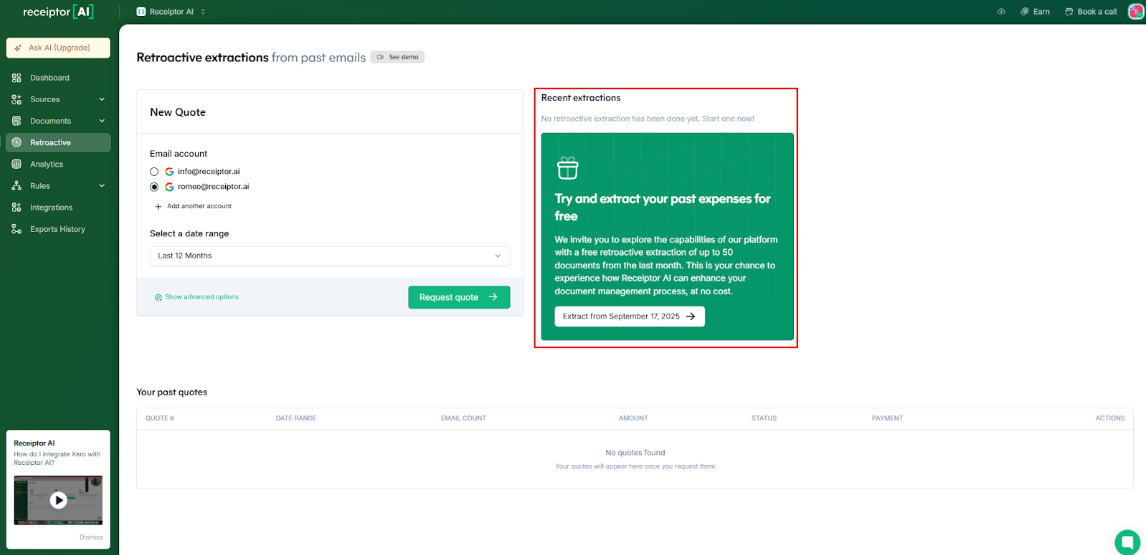Viewport: 1146px width, 555px height.
Task: Click the AMOUNT column header
Action: (633, 418)
